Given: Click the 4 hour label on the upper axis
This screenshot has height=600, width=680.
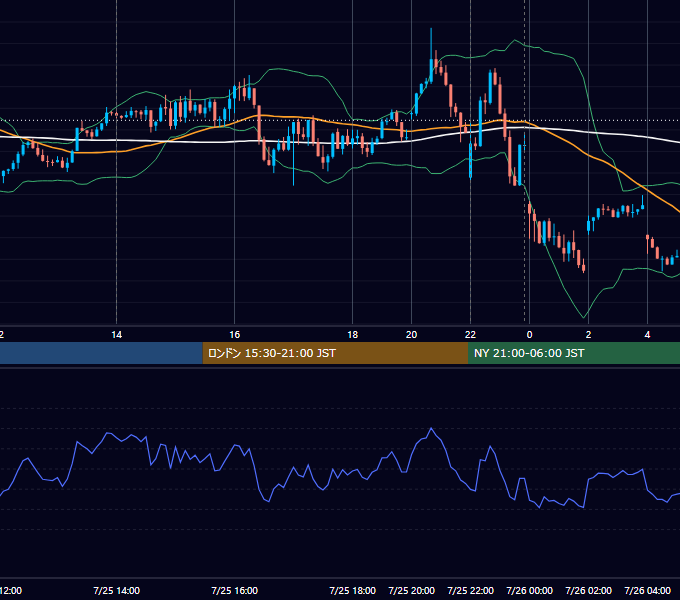Looking at the screenshot, I should tap(647, 335).
